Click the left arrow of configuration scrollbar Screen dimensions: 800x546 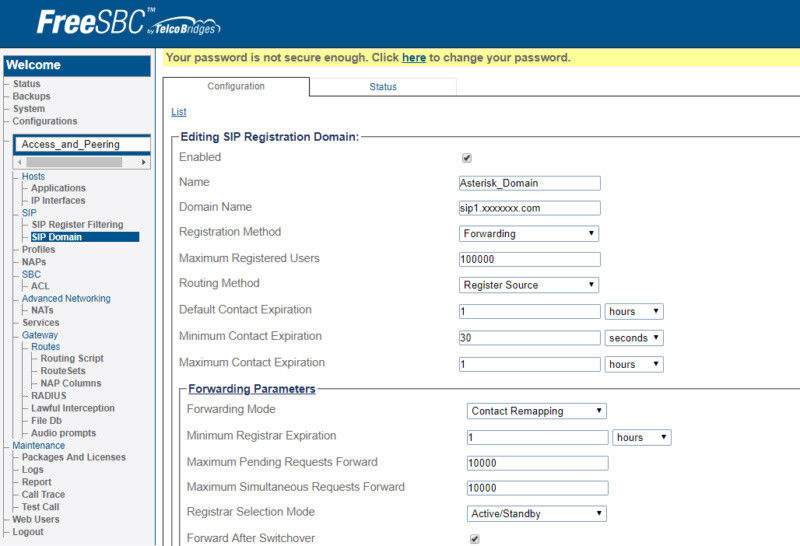tap(20, 162)
